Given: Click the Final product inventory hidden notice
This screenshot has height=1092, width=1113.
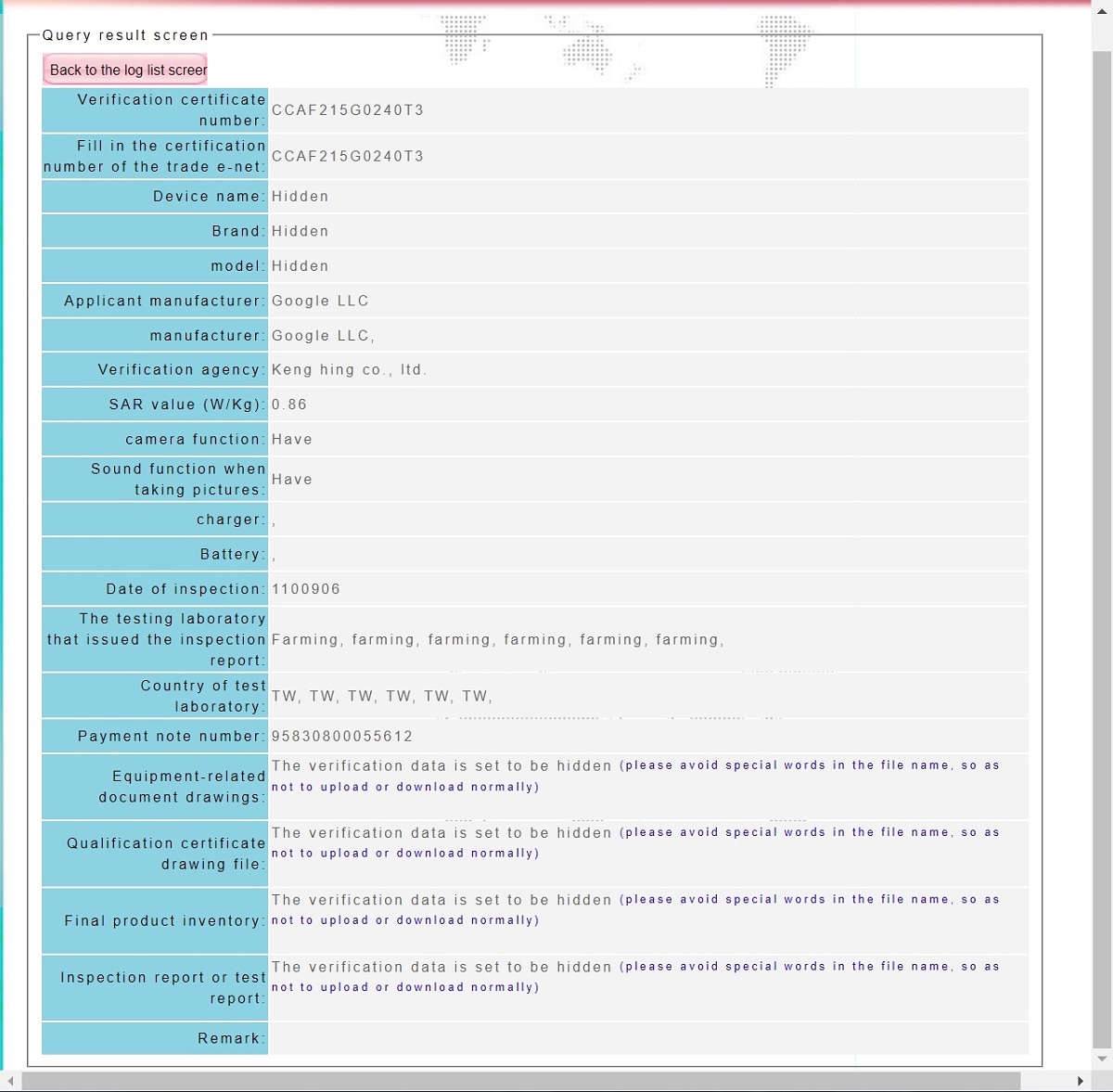Looking at the screenshot, I should [x=635, y=910].
